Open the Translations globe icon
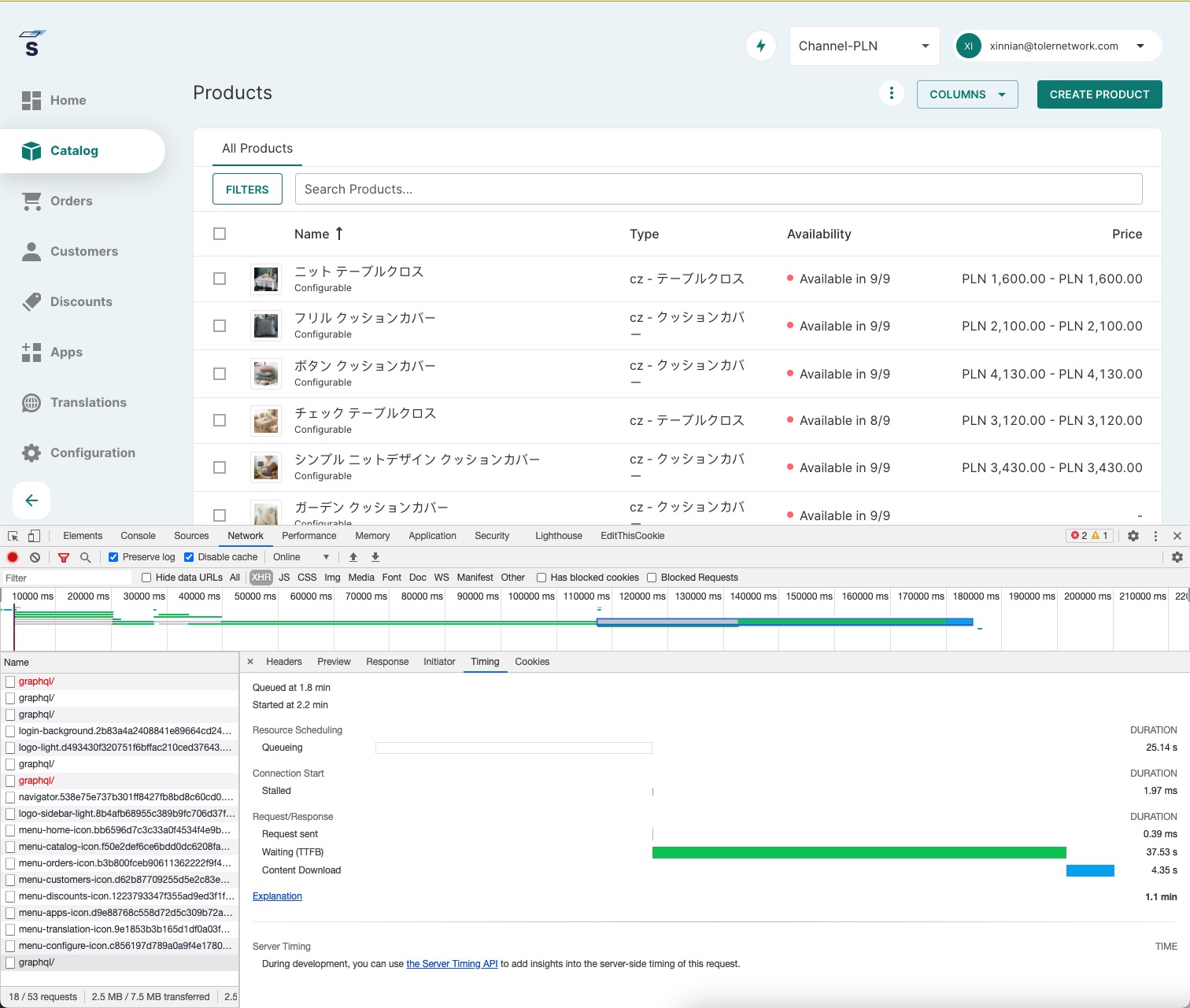Viewport: 1190px width, 1008px height. point(31,402)
